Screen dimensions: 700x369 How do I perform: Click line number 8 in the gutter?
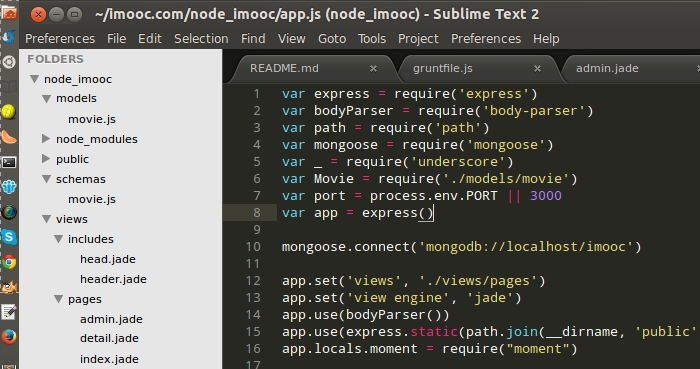click(257, 213)
